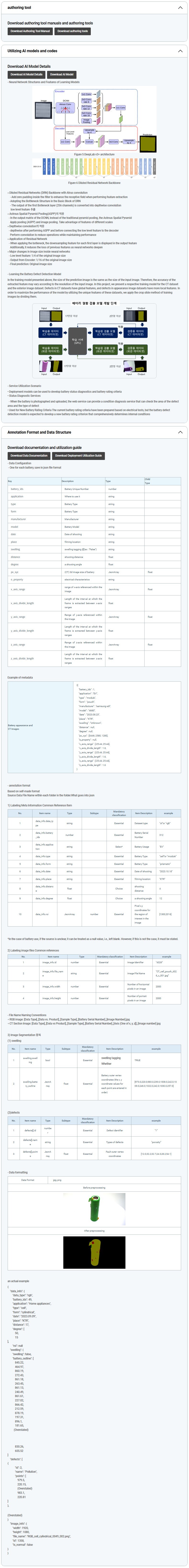Image resolution: width=189 pixels, height=1568 pixels.
Task: Click the Utilizing AI models and codes title
Action: click(x=32, y=51)
